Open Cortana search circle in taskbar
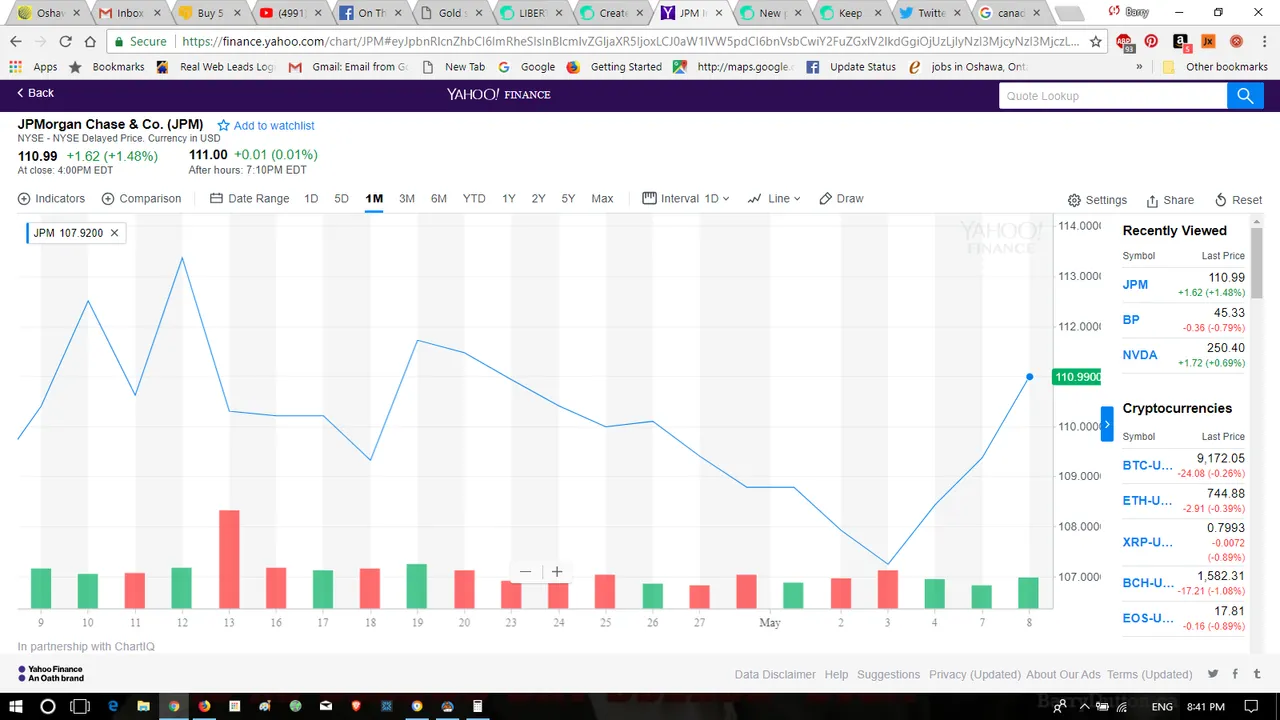This screenshot has height=720, width=1280. [x=47, y=706]
